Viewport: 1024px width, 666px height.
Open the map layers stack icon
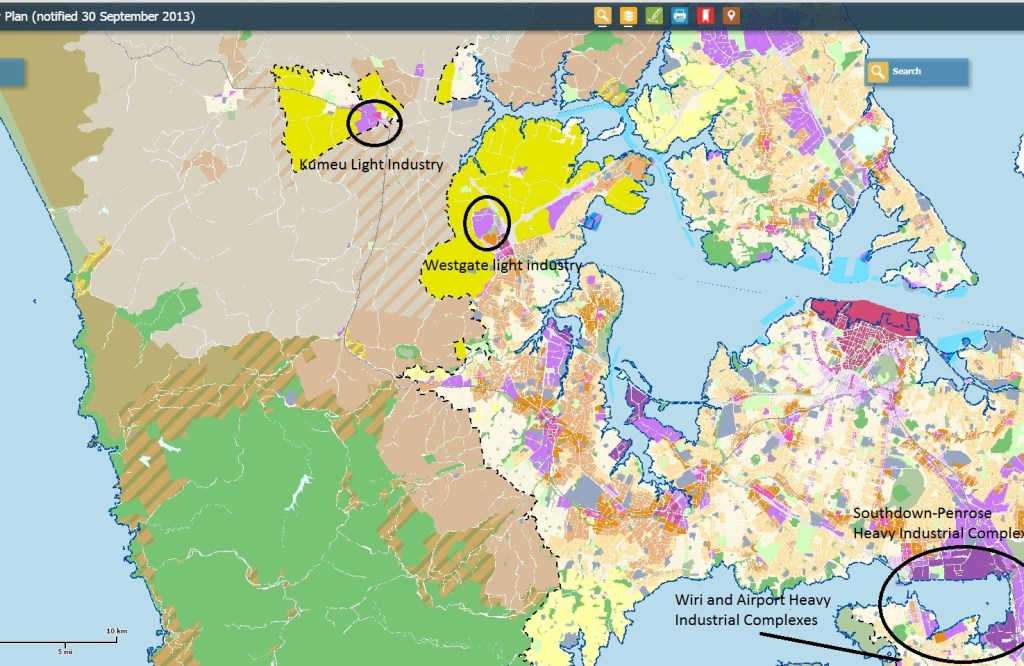[x=628, y=15]
